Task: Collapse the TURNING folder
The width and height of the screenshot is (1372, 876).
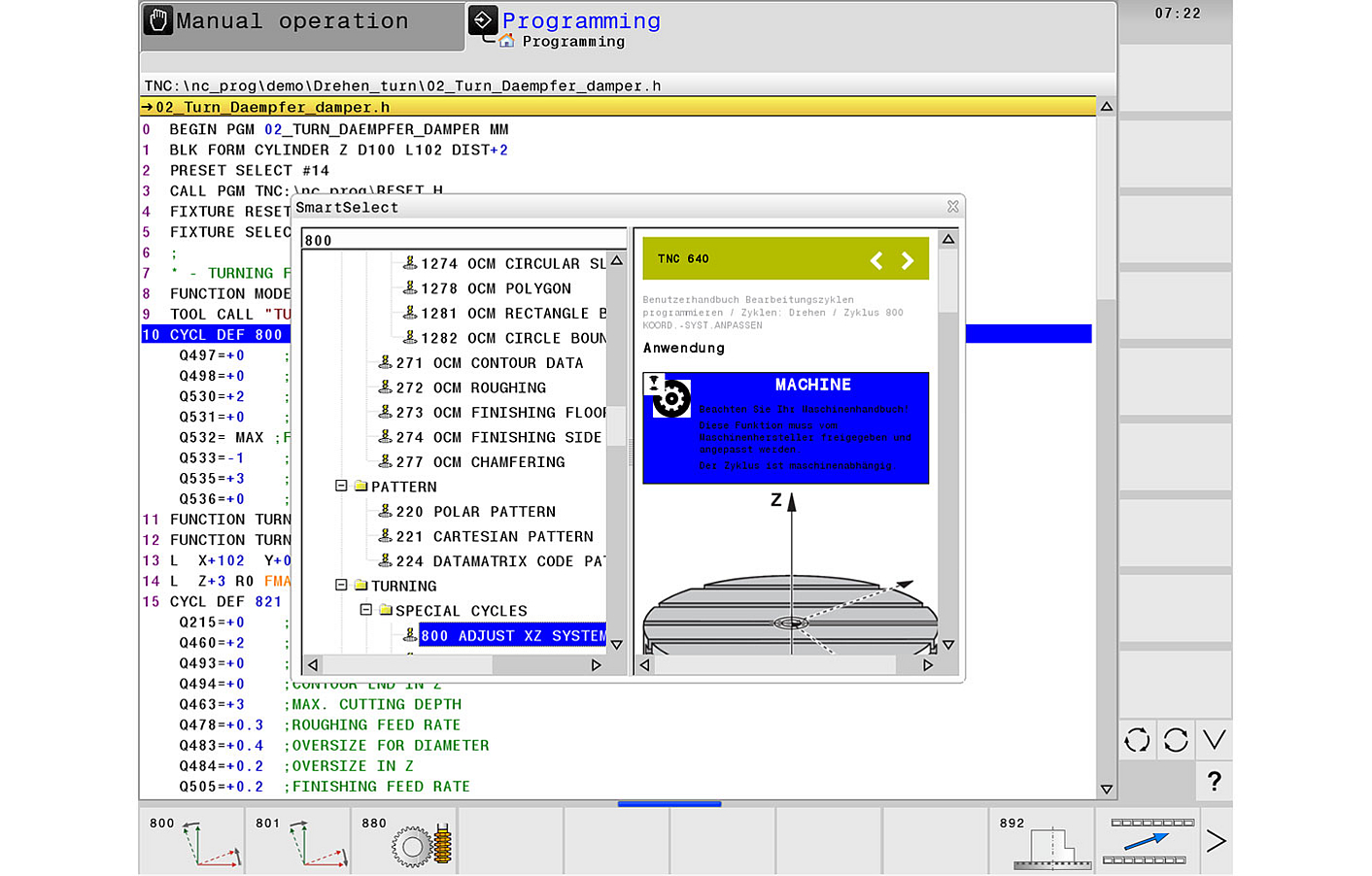Action: click(x=340, y=586)
